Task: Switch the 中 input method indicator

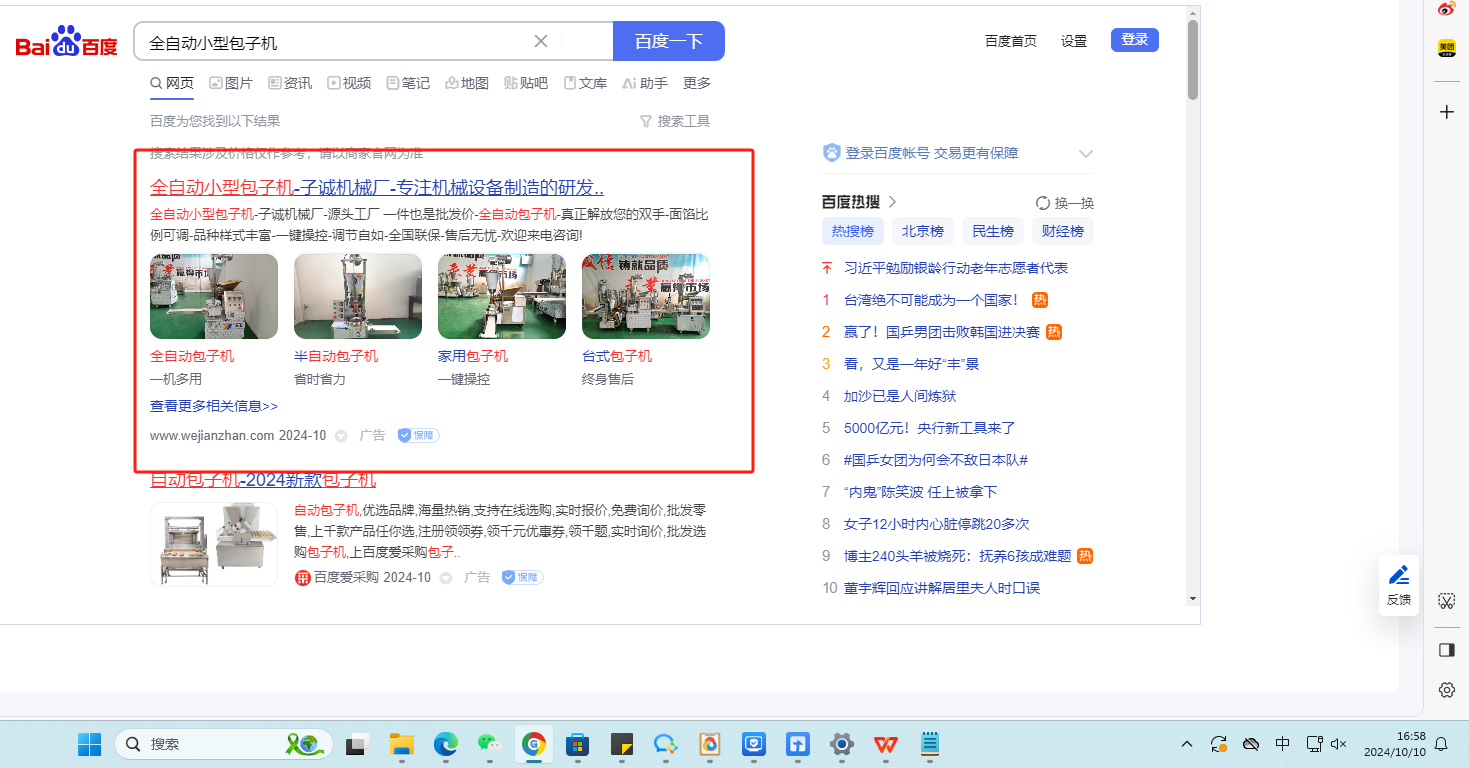Action: 1283,744
